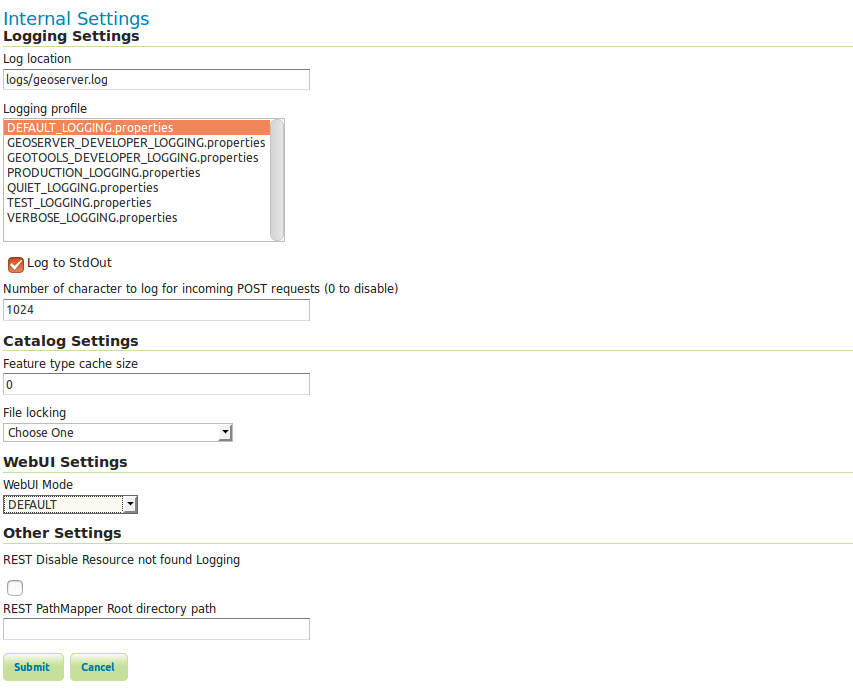Select VERBOSE_LOGGING.properties profile
Image resolution: width=853 pixels, height=696 pixels.
[137, 218]
